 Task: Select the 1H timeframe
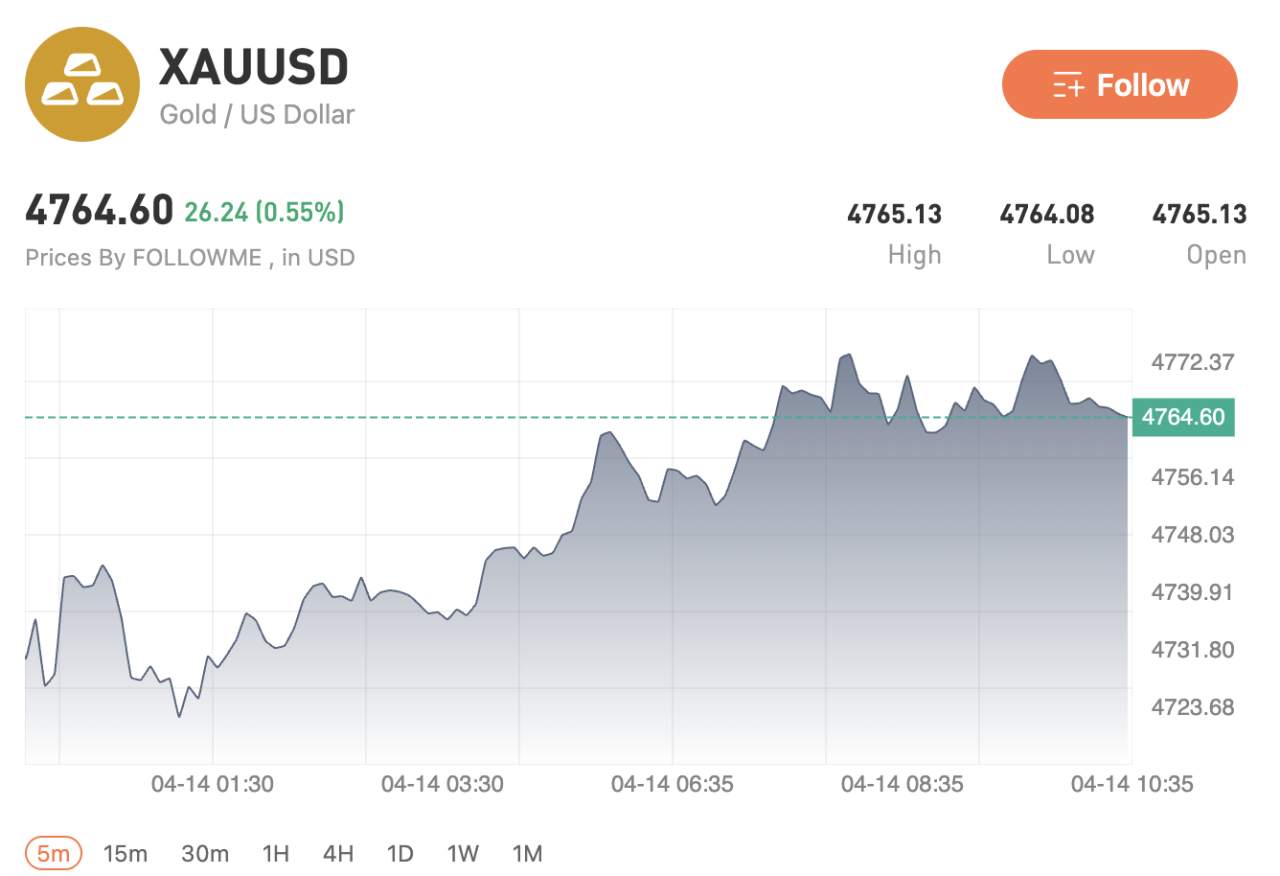[x=275, y=853]
